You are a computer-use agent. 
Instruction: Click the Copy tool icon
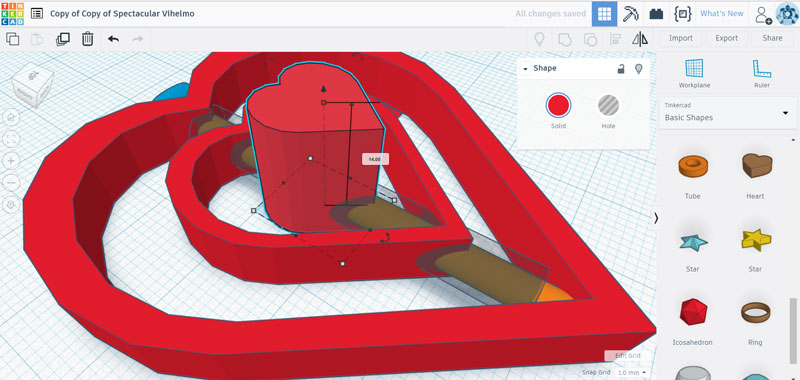pyautogui.click(x=12, y=39)
